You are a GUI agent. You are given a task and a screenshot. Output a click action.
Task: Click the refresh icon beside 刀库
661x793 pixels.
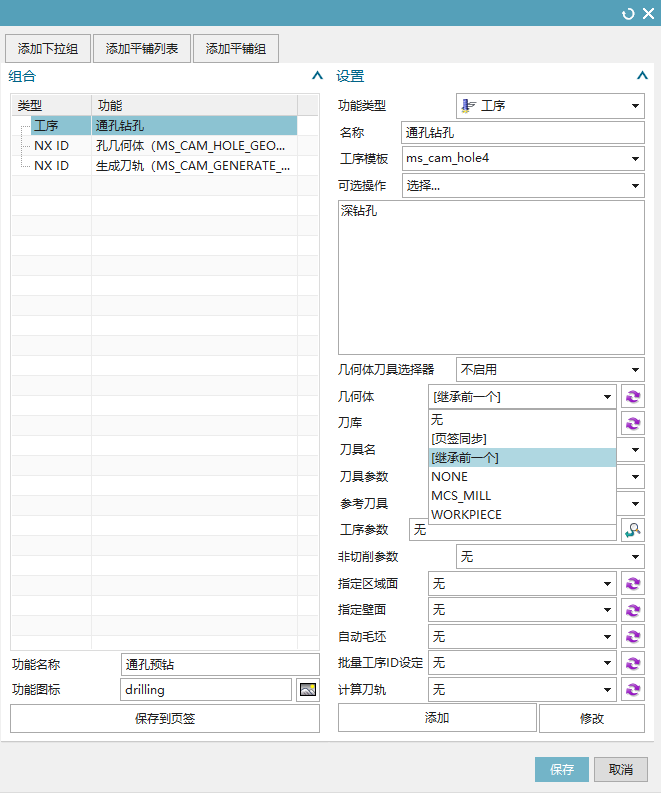point(633,423)
